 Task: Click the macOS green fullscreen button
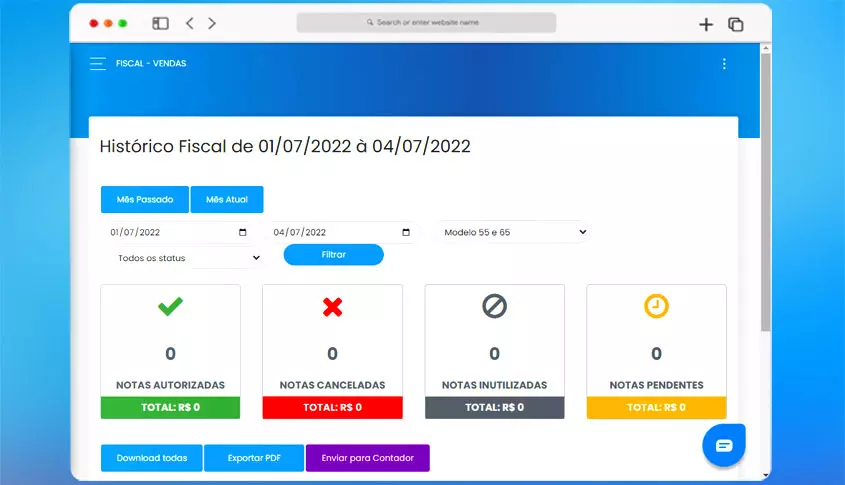(123, 23)
